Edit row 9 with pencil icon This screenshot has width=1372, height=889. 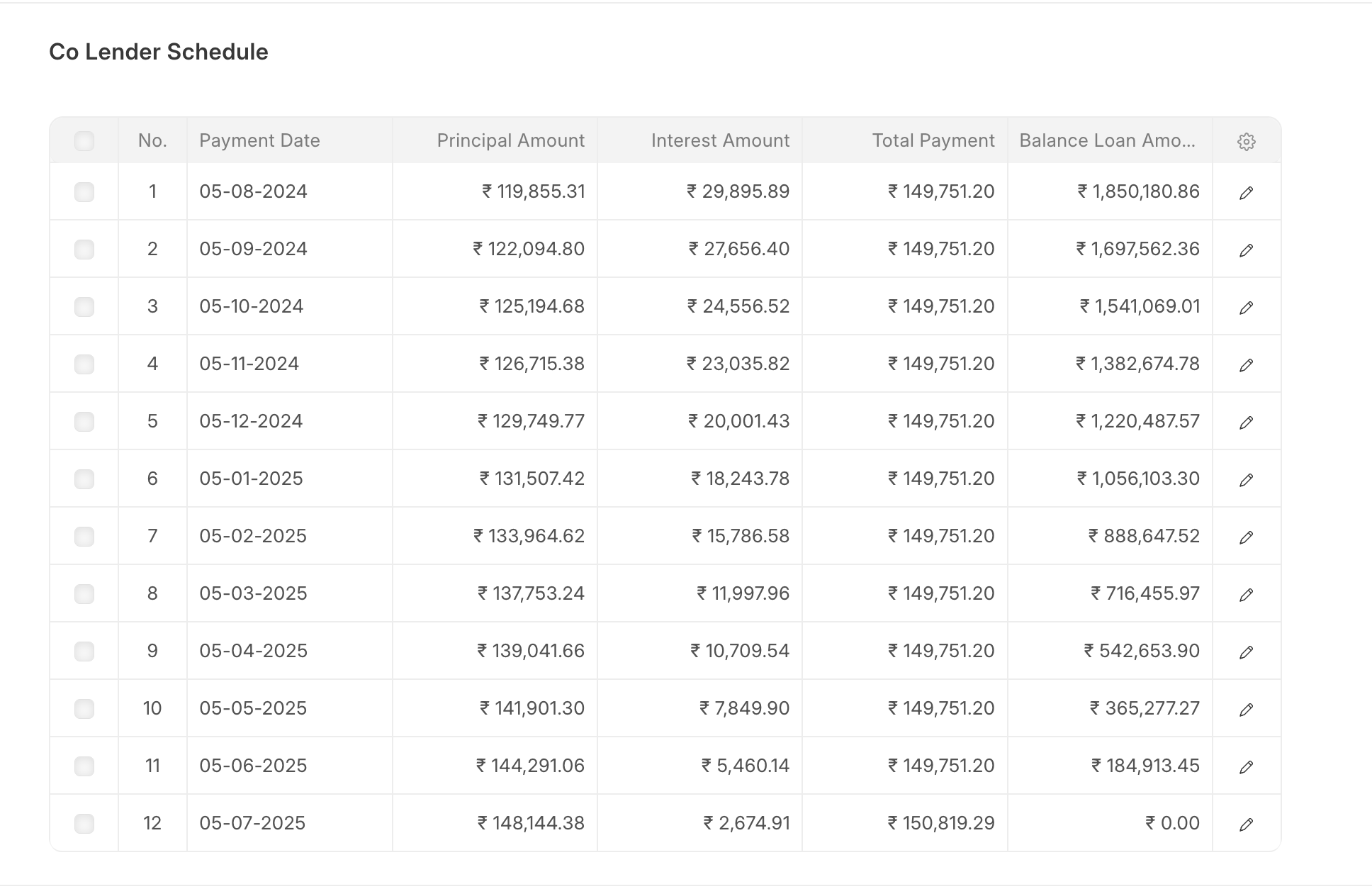point(1247,652)
